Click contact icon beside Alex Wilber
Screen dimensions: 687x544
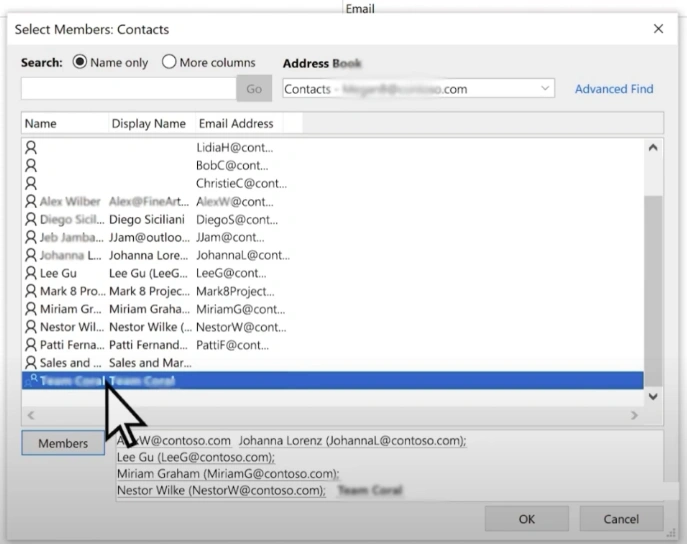click(31, 201)
